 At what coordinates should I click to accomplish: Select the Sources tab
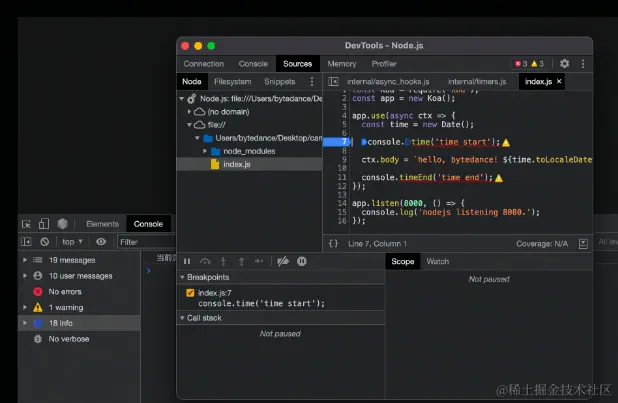pos(298,63)
